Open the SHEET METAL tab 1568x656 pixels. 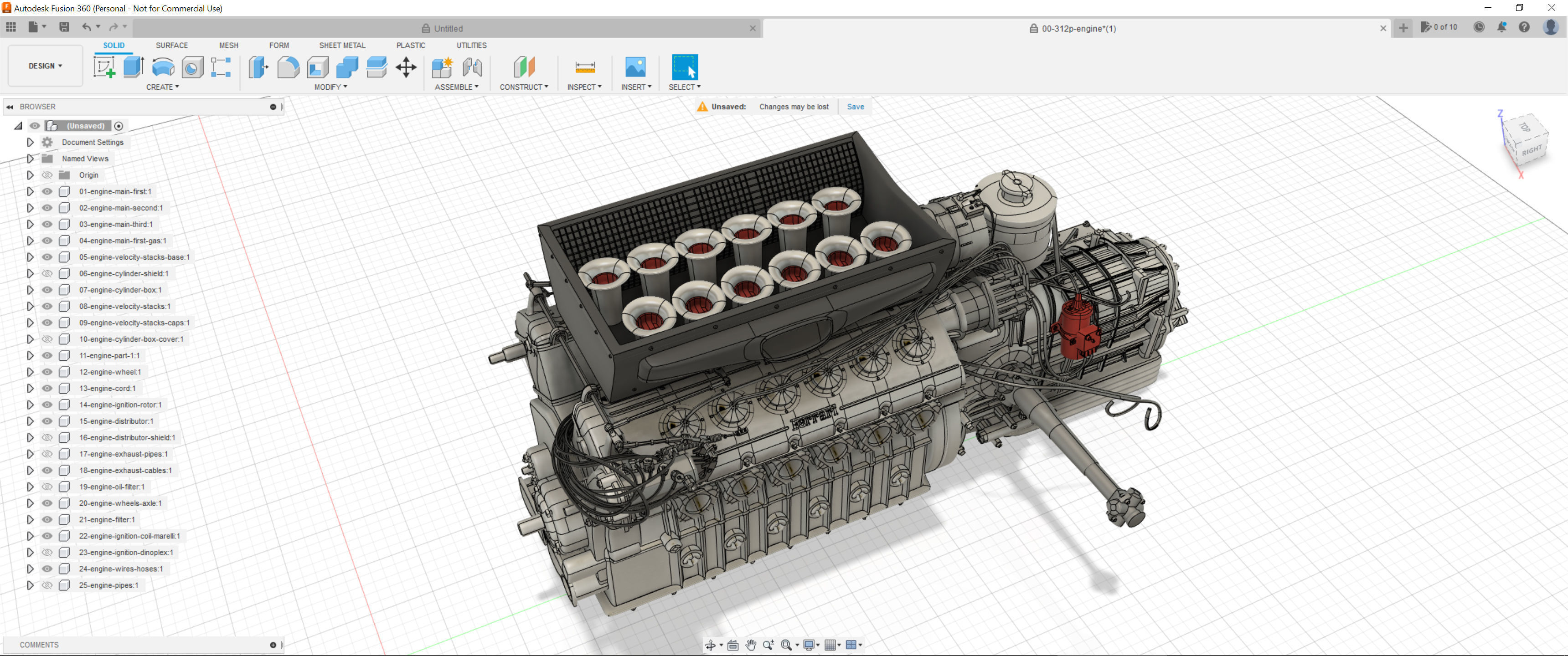point(342,46)
